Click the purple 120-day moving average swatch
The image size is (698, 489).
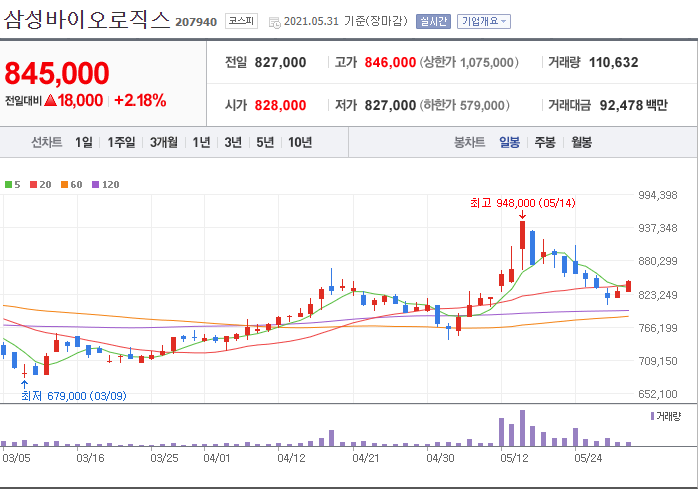95,184
